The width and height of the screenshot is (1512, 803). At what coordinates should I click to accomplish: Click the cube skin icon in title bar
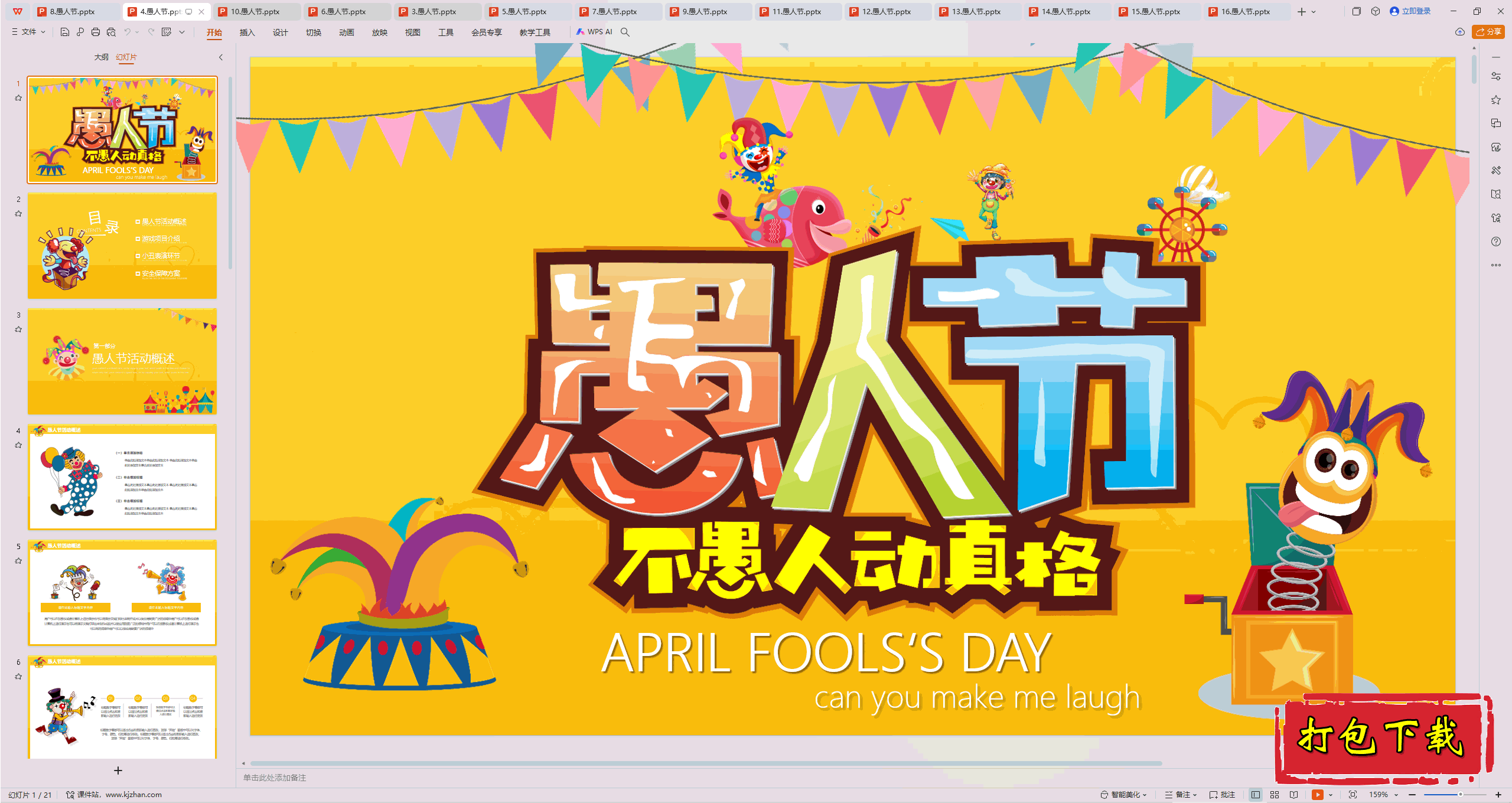1376,11
